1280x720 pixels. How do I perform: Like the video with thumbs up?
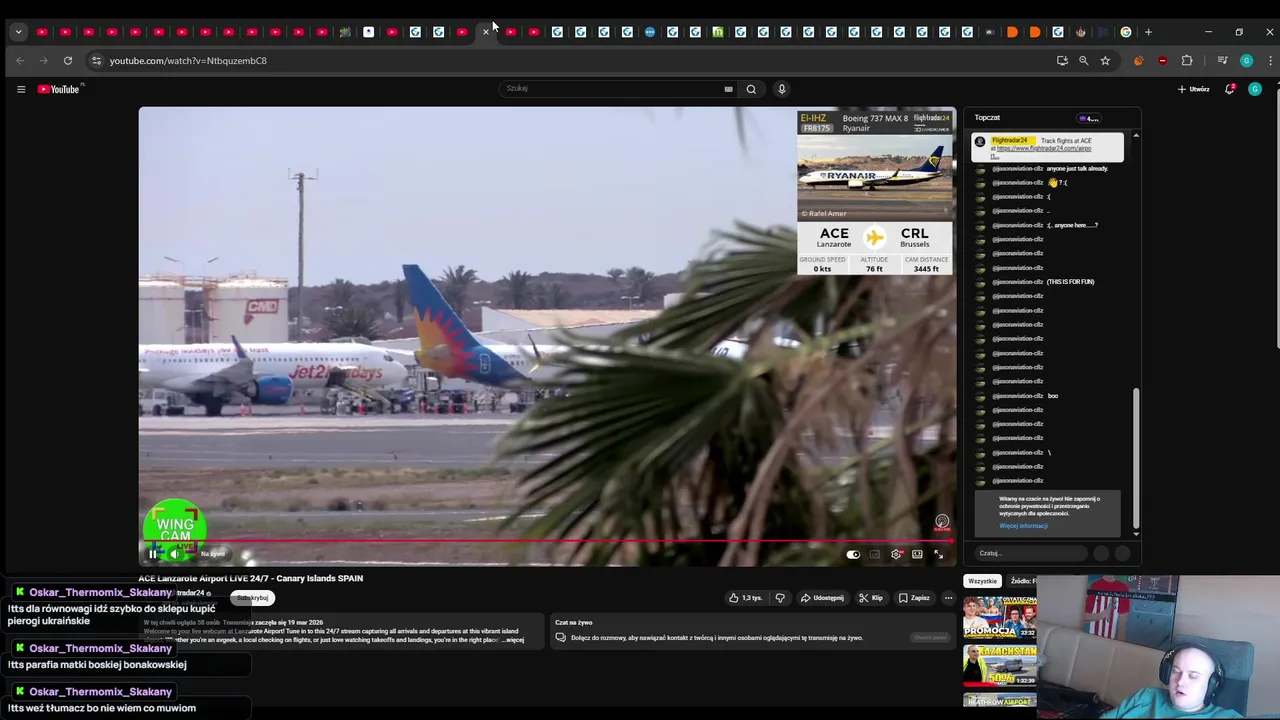tap(746, 598)
